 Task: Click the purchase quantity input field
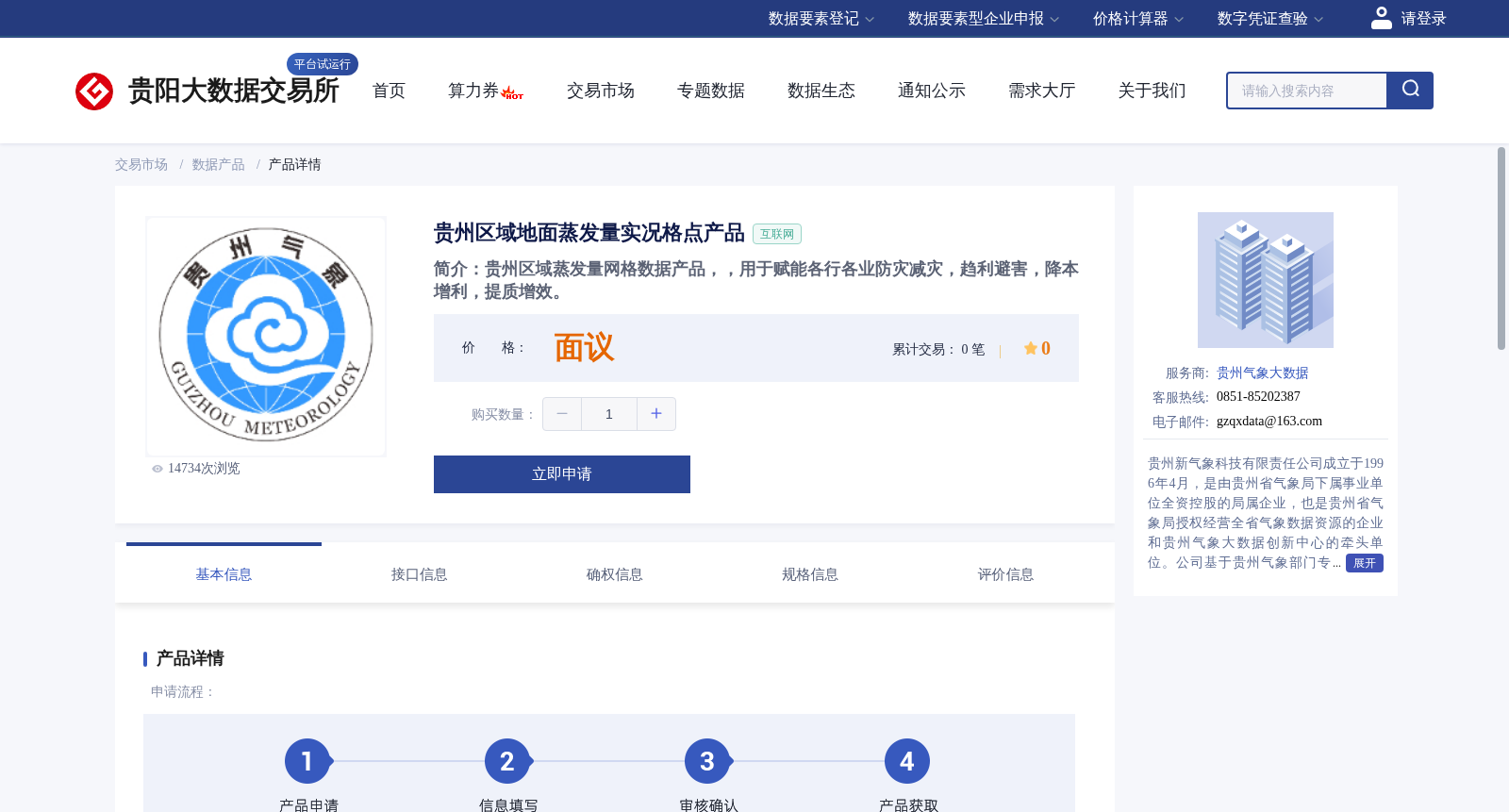[x=609, y=414]
